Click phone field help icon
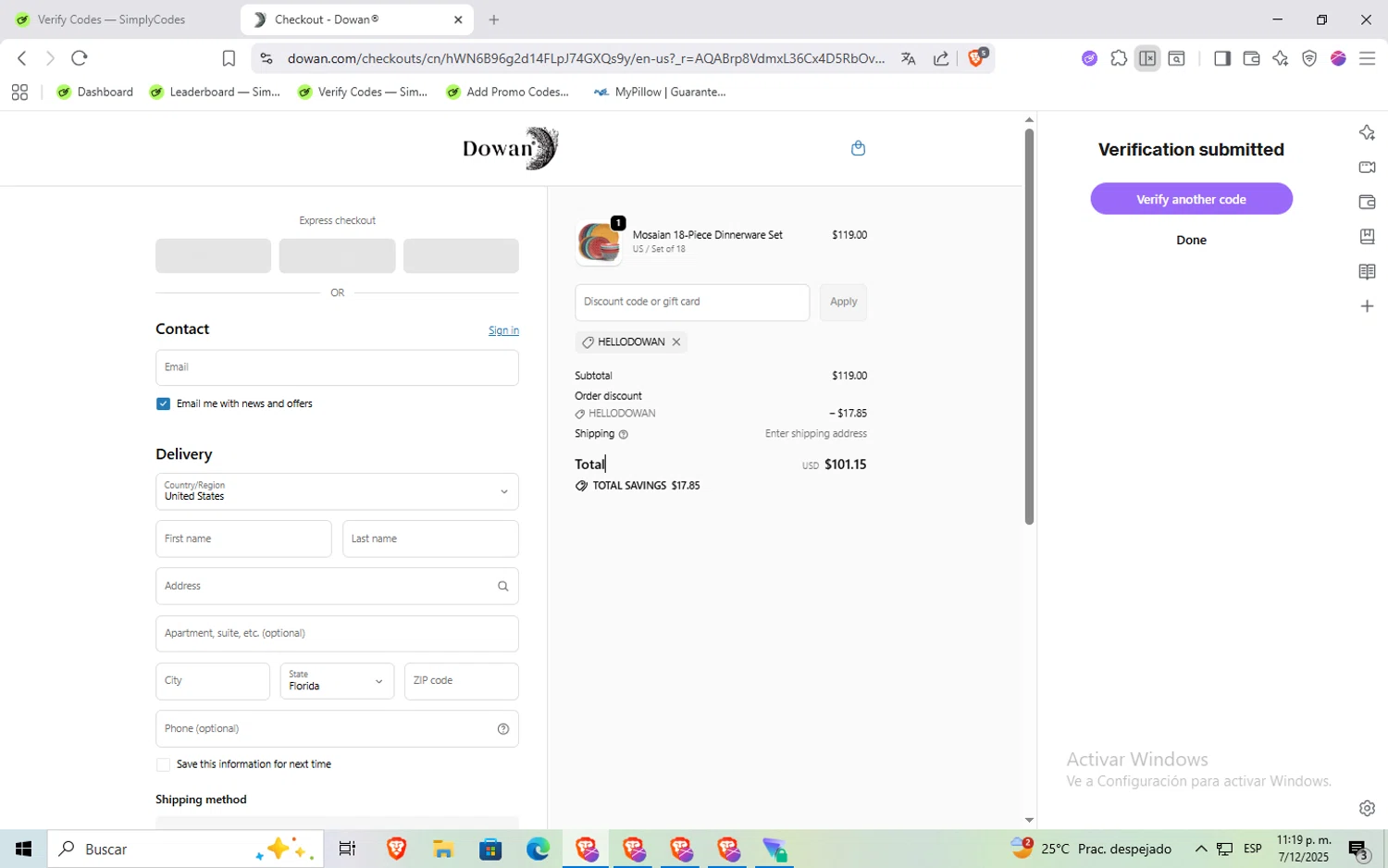This screenshot has height=868, width=1388. pos(503,729)
